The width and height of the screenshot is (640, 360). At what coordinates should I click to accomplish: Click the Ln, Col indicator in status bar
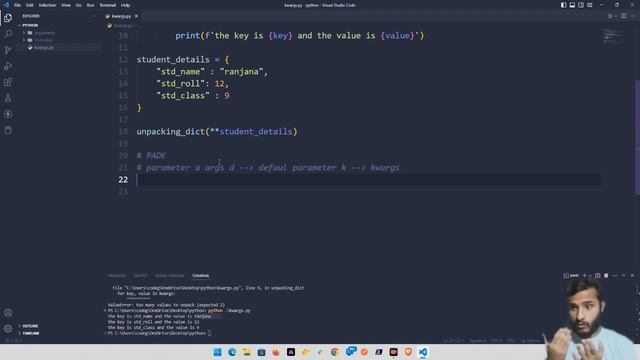[454, 340]
